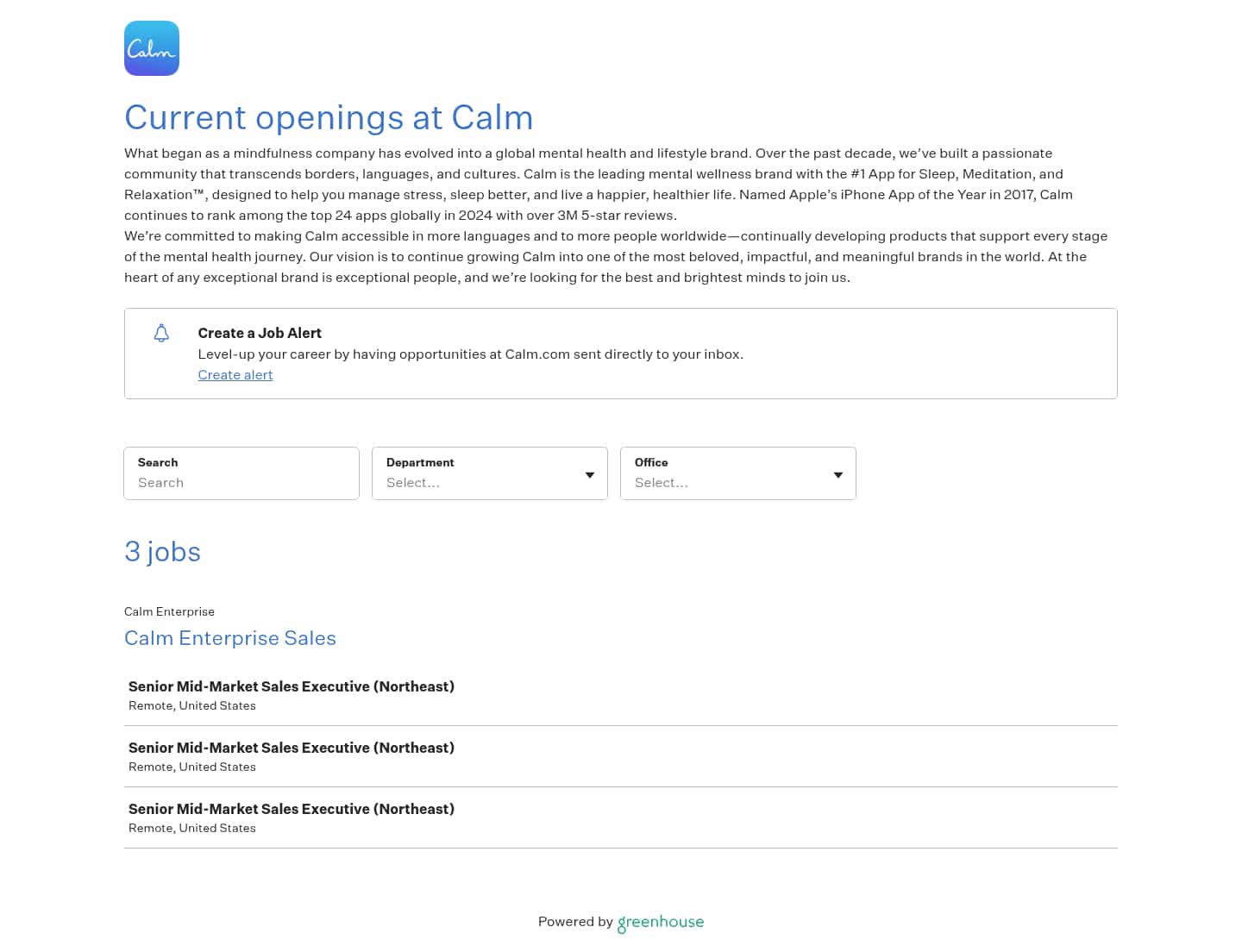
Task: Click the third Senior Mid-Market Sales Executive job
Action: point(292,809)
